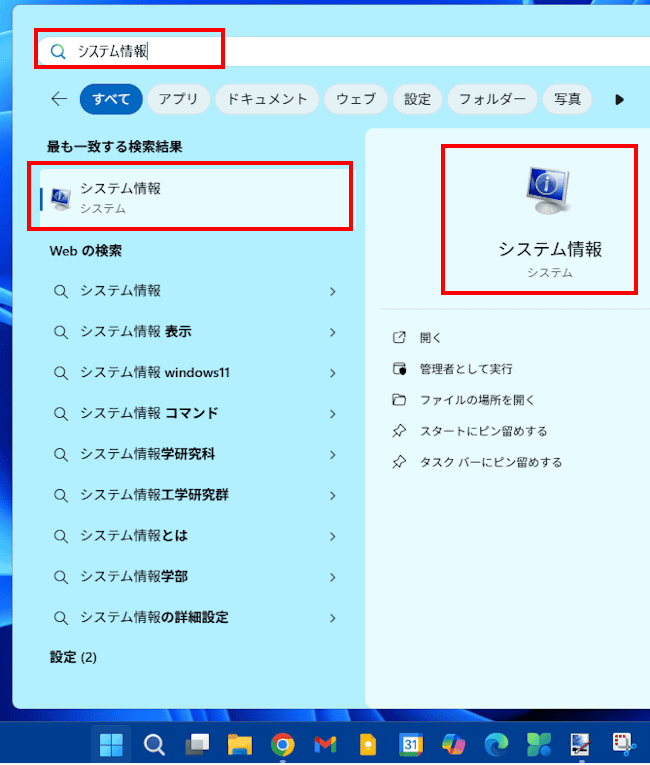Switch to the ウェブ filter tab

356,99
